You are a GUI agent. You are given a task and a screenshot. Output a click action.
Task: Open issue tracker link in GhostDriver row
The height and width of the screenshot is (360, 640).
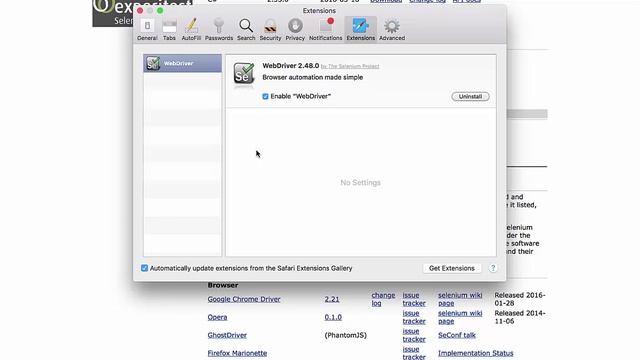point(414,335)
